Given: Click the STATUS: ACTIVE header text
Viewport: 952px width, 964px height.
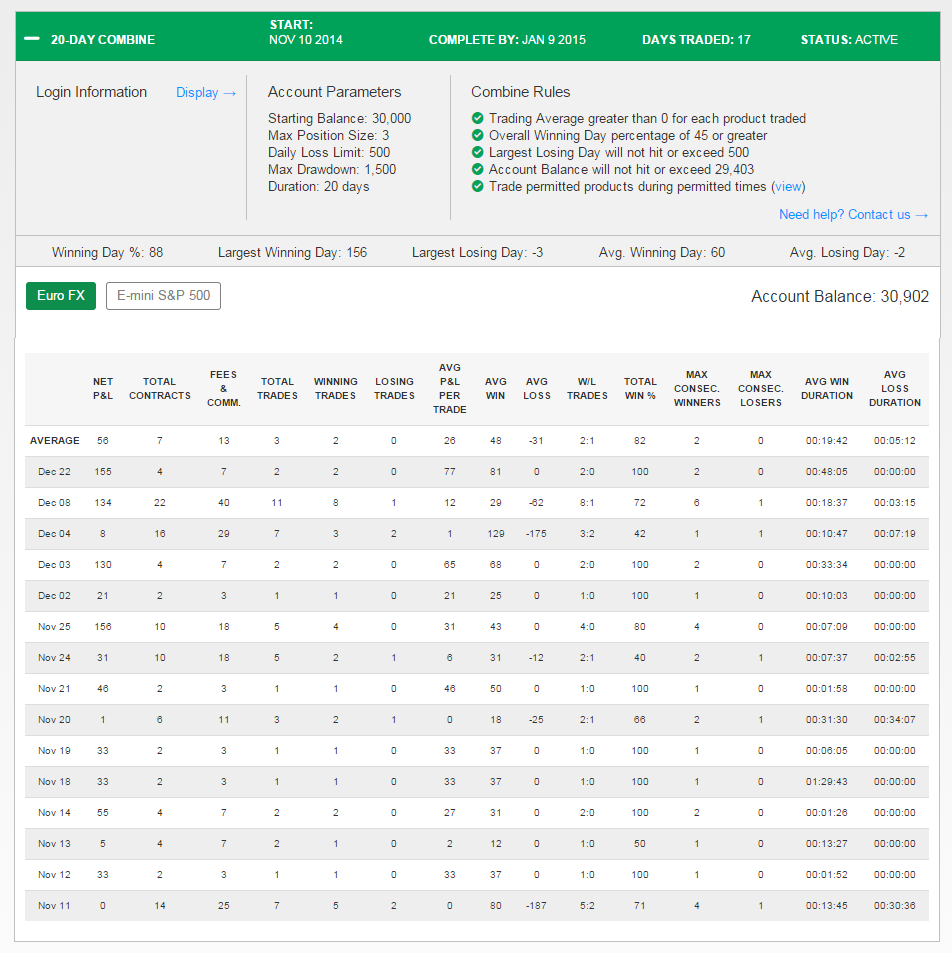Looking at the screenshot, I should click(x=849, y=40).
